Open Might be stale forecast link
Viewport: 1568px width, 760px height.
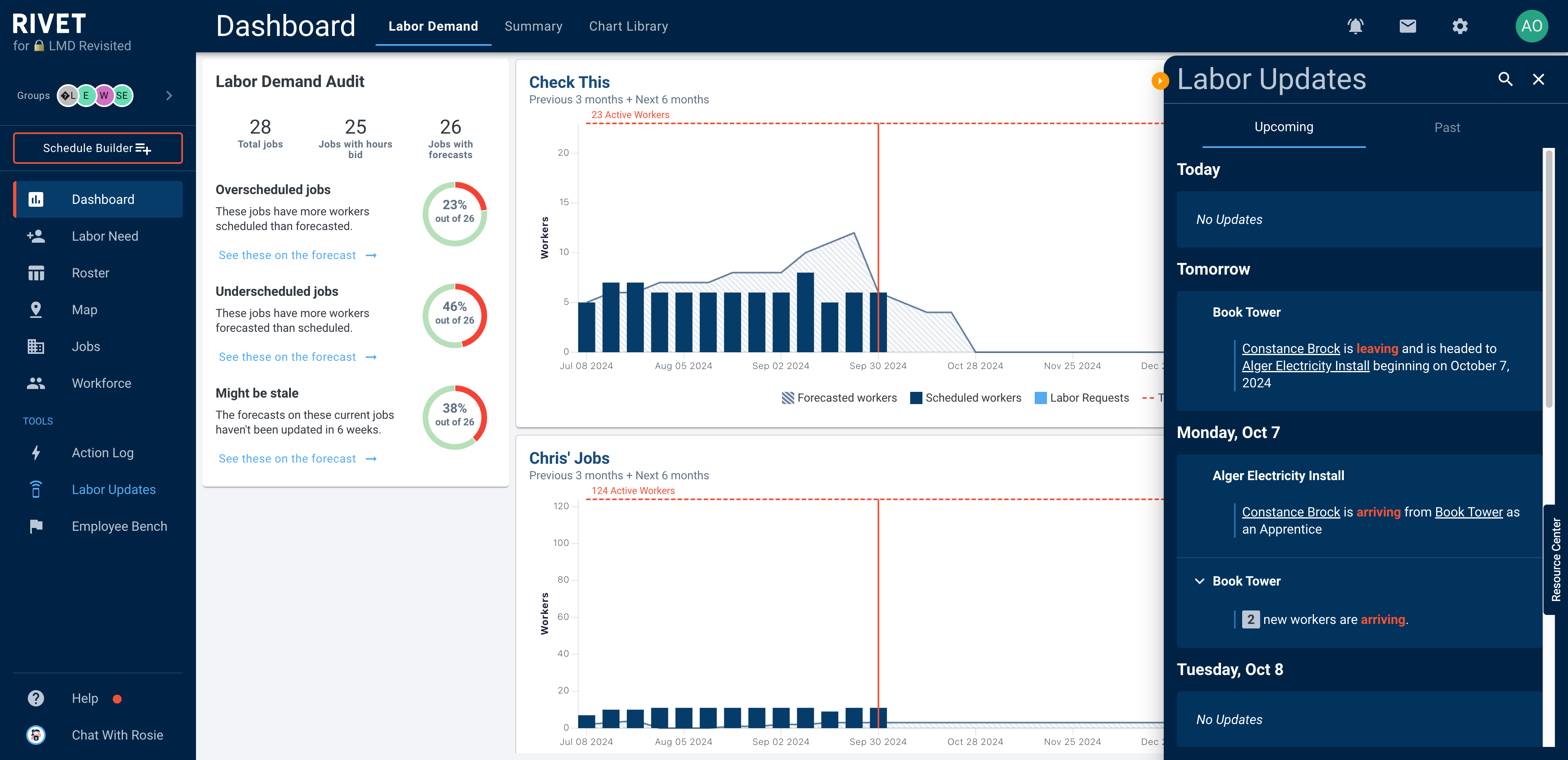click(298, 458)
